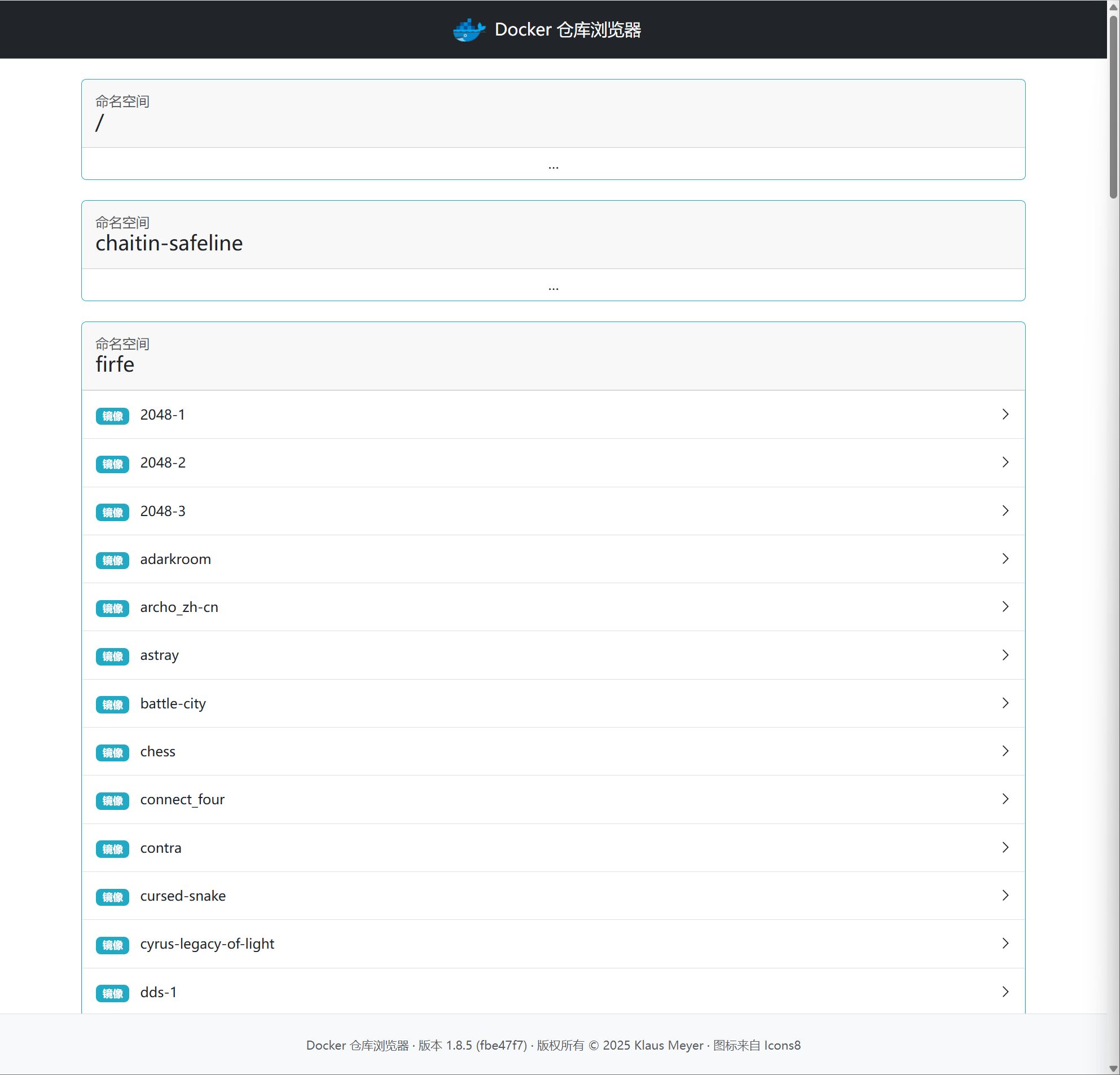Click the firfe namespace header
Image resolution: width=1120 pixels, height=1075 pixels.
115,364
